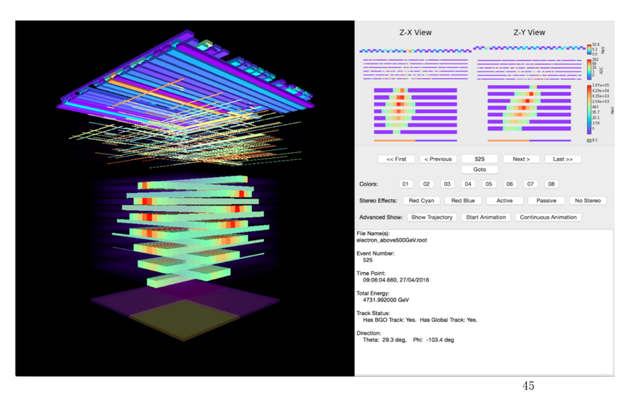Enable Red Blue stereo effect

(x=463, y=200)
